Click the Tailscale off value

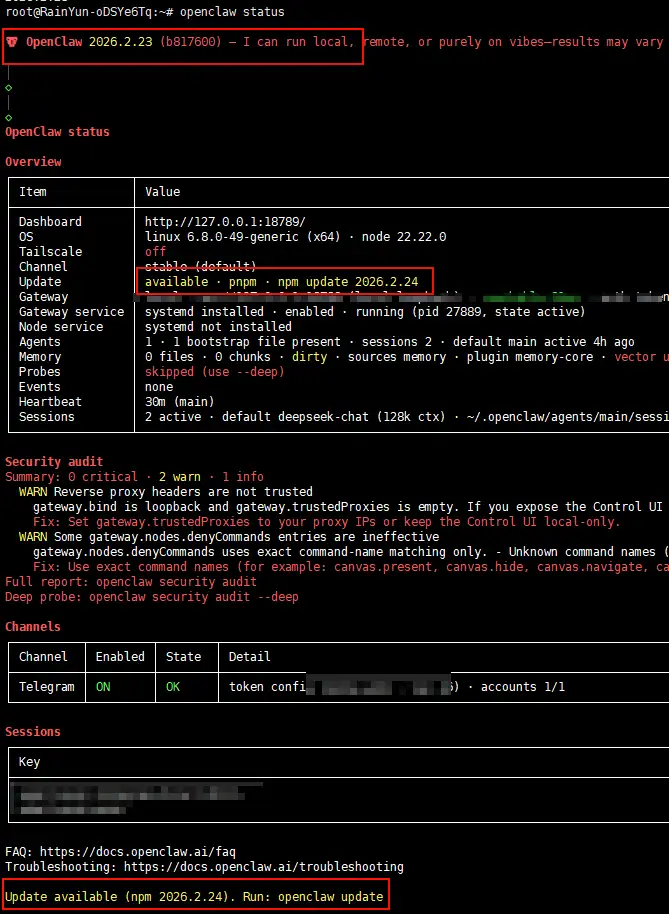pos(156,252)
